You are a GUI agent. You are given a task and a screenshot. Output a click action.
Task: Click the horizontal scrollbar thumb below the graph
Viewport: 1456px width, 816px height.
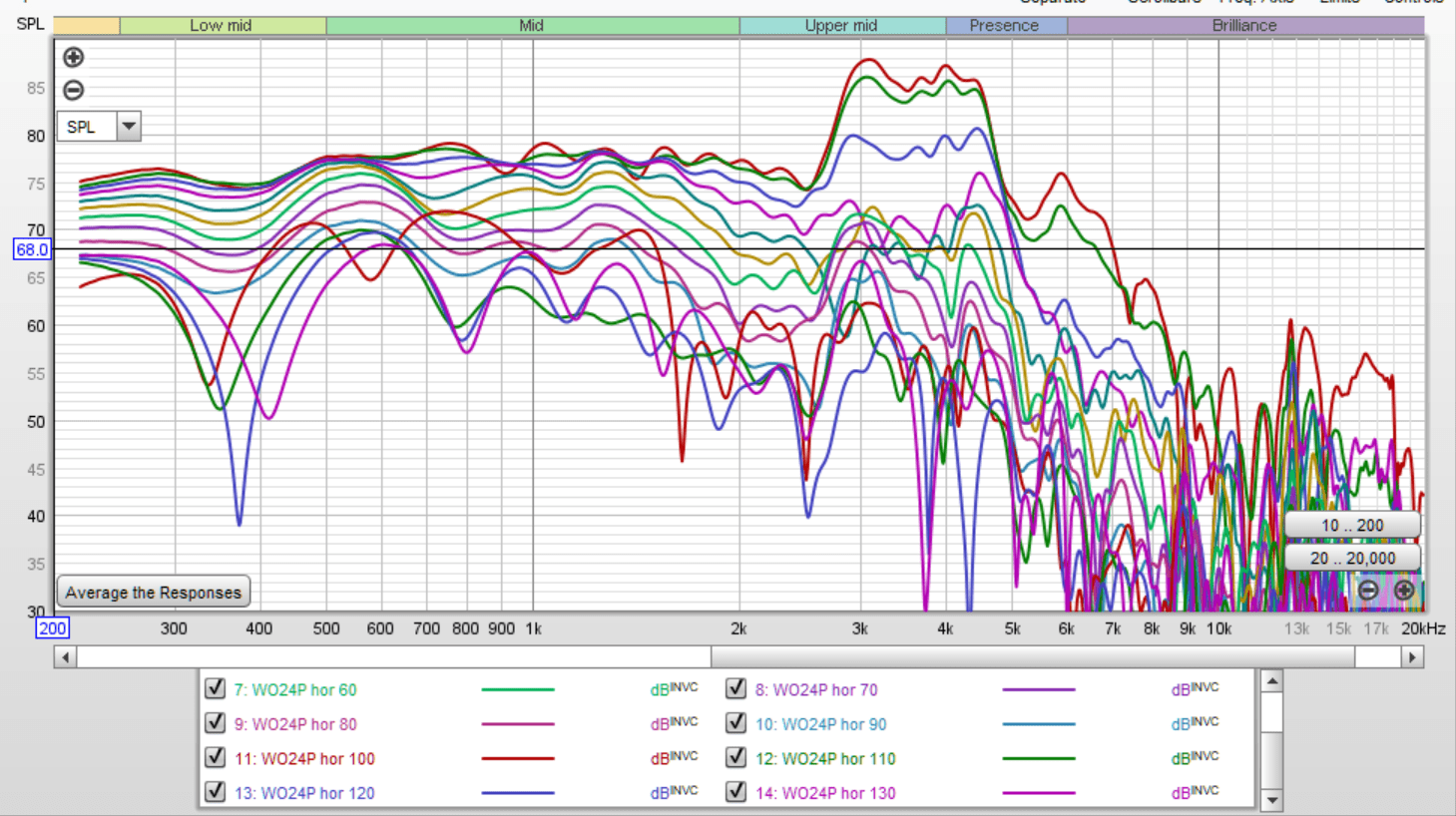[x=1032, y=657]
